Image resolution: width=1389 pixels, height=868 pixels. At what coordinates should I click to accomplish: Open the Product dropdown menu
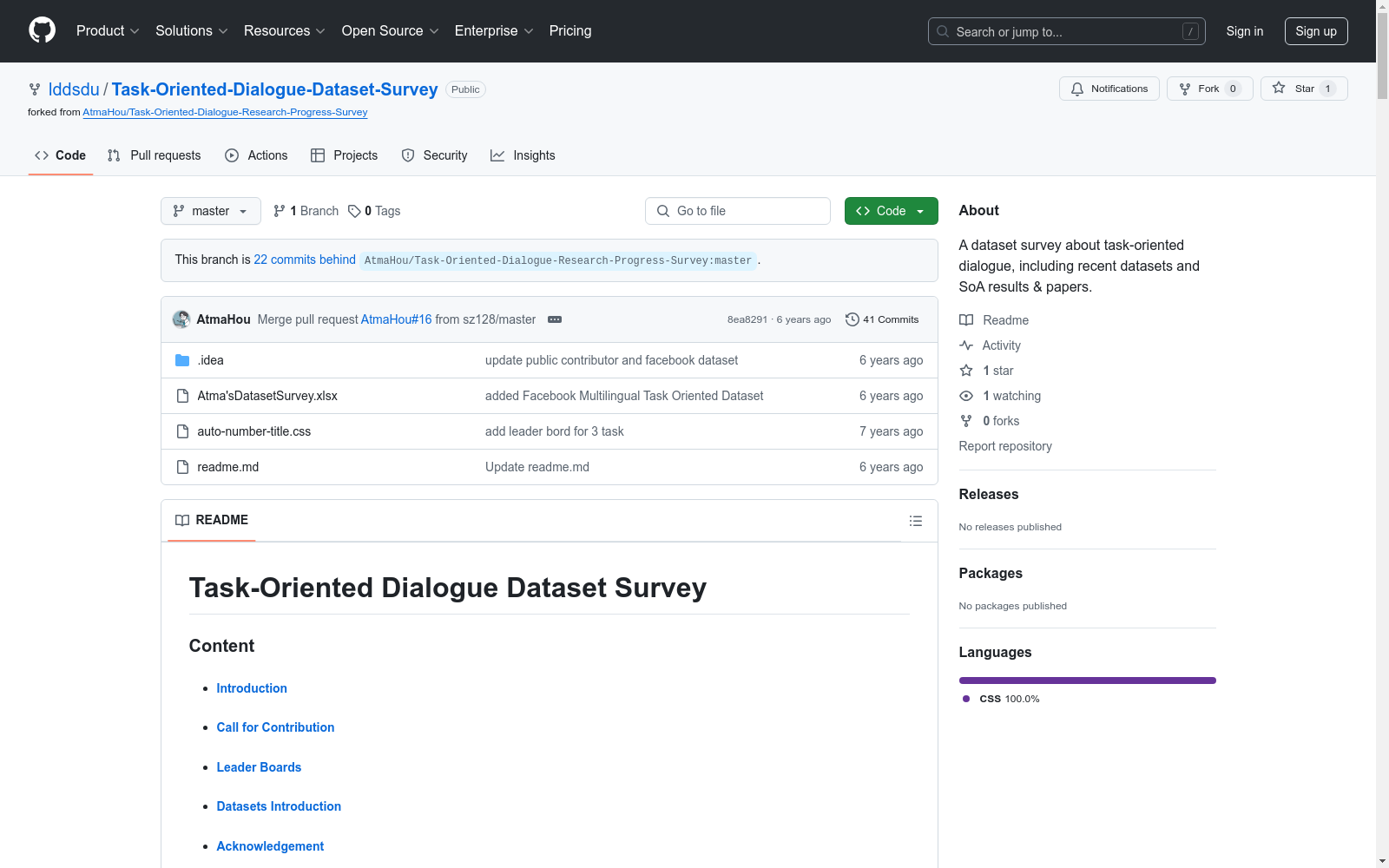tap(108, 31)
